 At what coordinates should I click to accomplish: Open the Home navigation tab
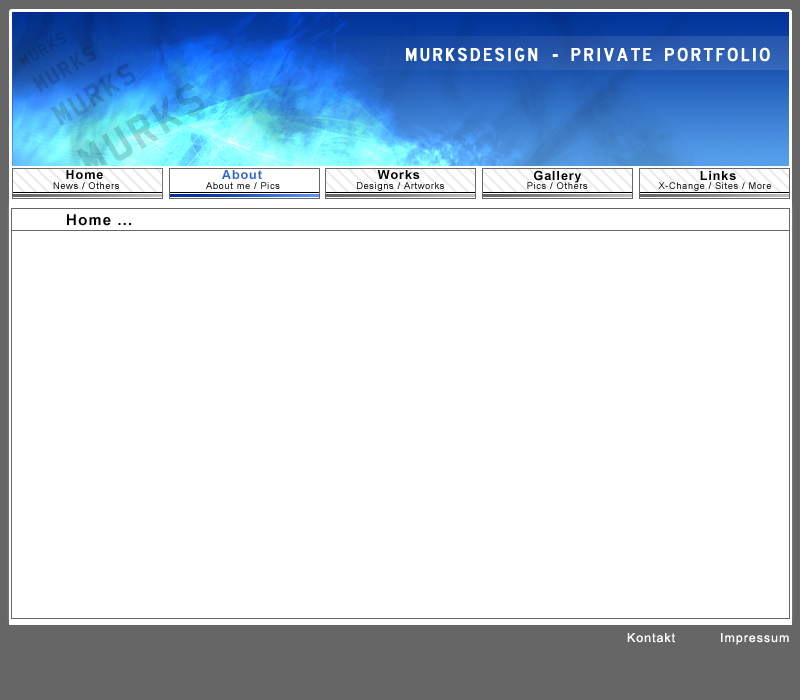86,175
